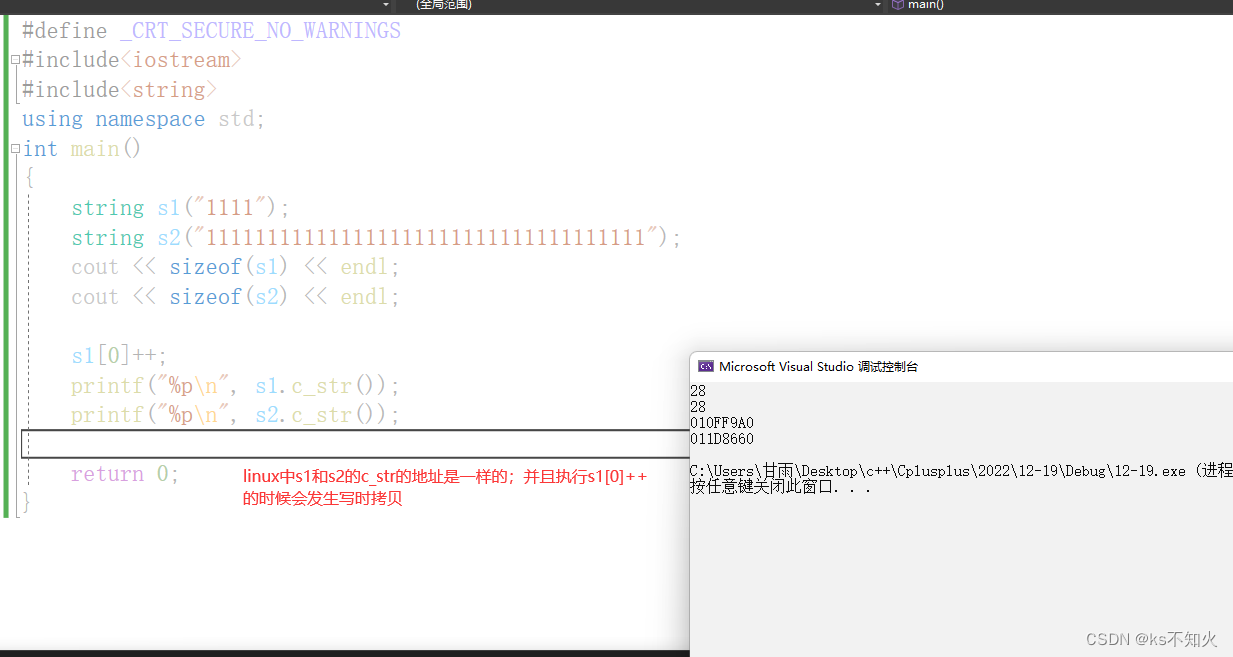
Task: Click the string s1("1111"); line
Action: point(180,208)
